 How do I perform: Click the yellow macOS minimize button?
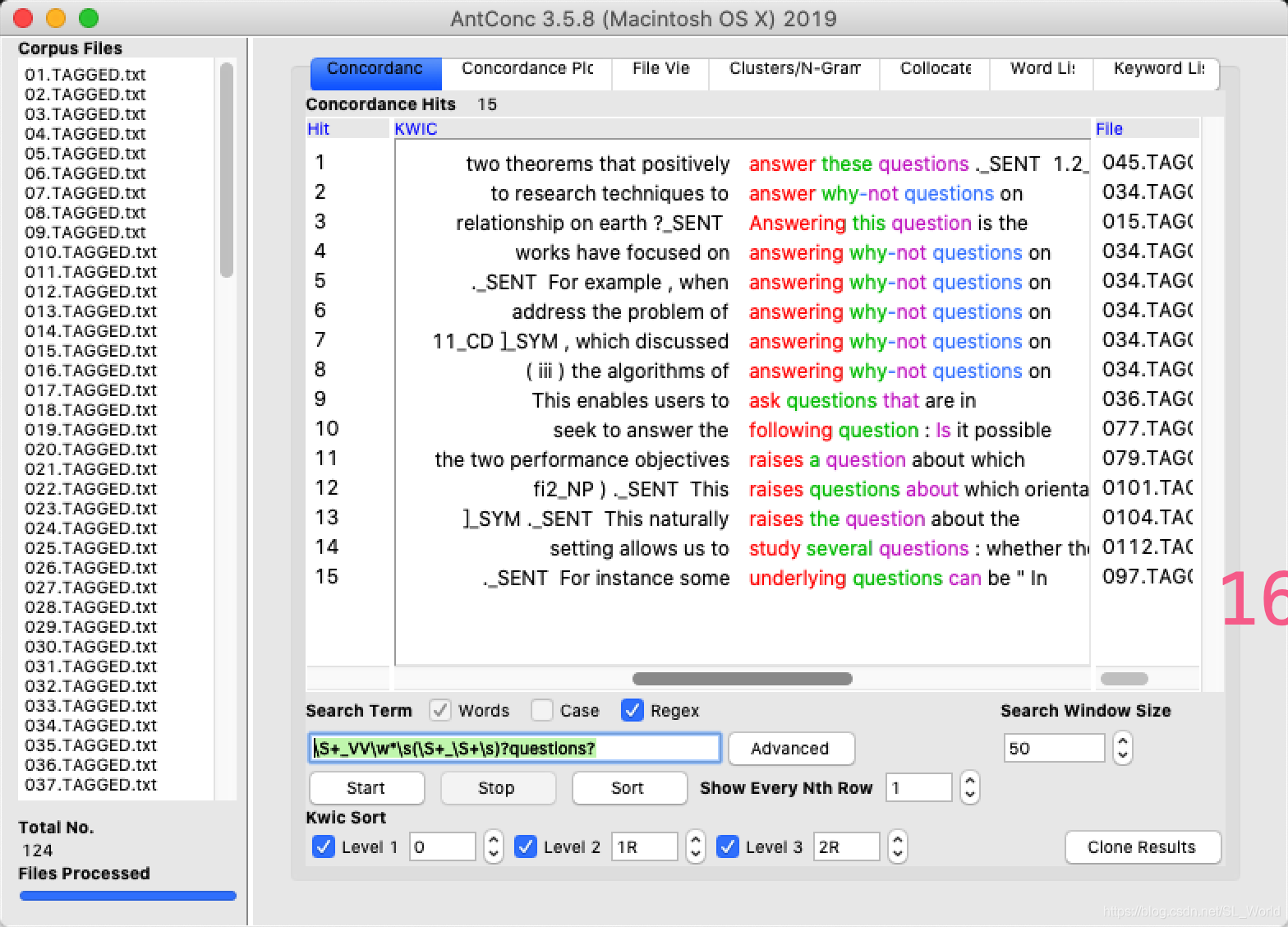click(x=56, y=17)
